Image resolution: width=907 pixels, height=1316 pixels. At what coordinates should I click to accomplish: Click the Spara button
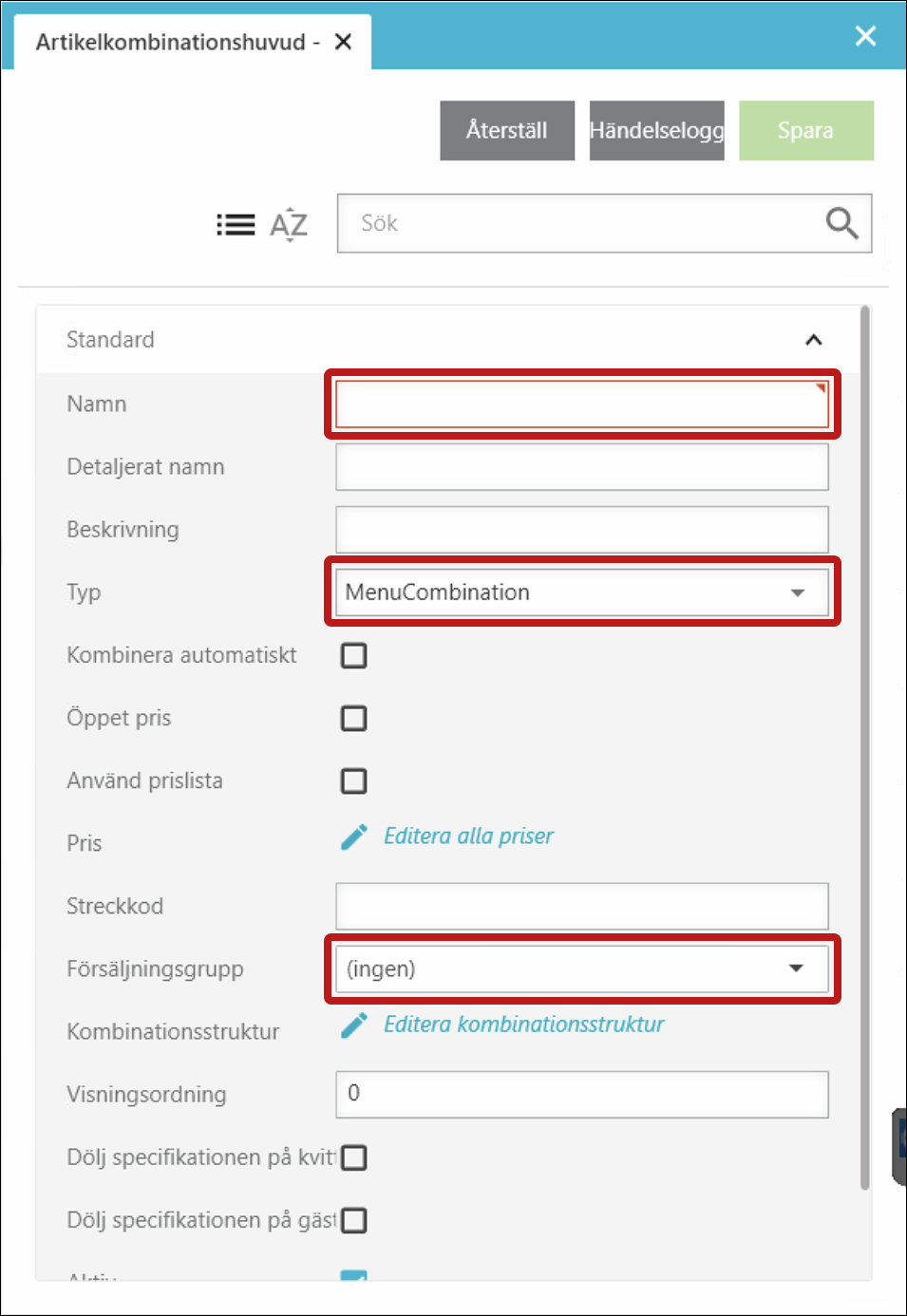click(x=805, y=130)
